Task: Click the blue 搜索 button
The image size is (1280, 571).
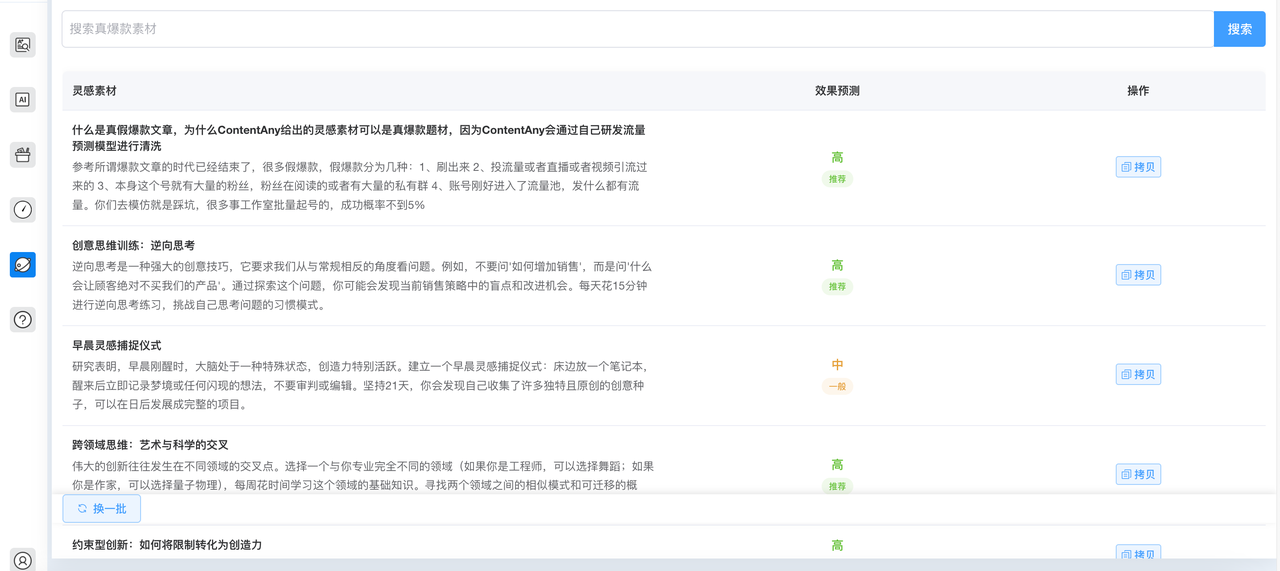Action: pos(1239,29)
